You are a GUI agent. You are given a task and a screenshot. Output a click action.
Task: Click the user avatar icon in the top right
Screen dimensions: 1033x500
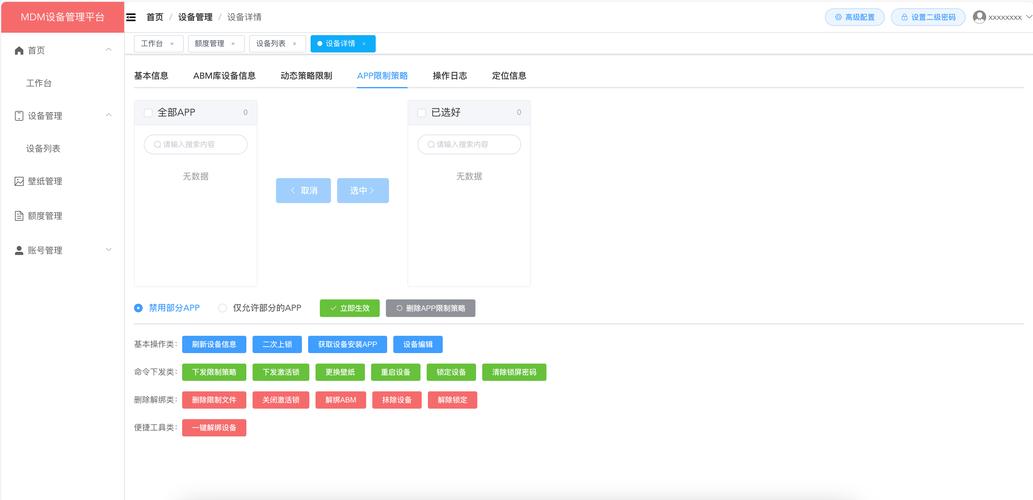tap(979, 17)
